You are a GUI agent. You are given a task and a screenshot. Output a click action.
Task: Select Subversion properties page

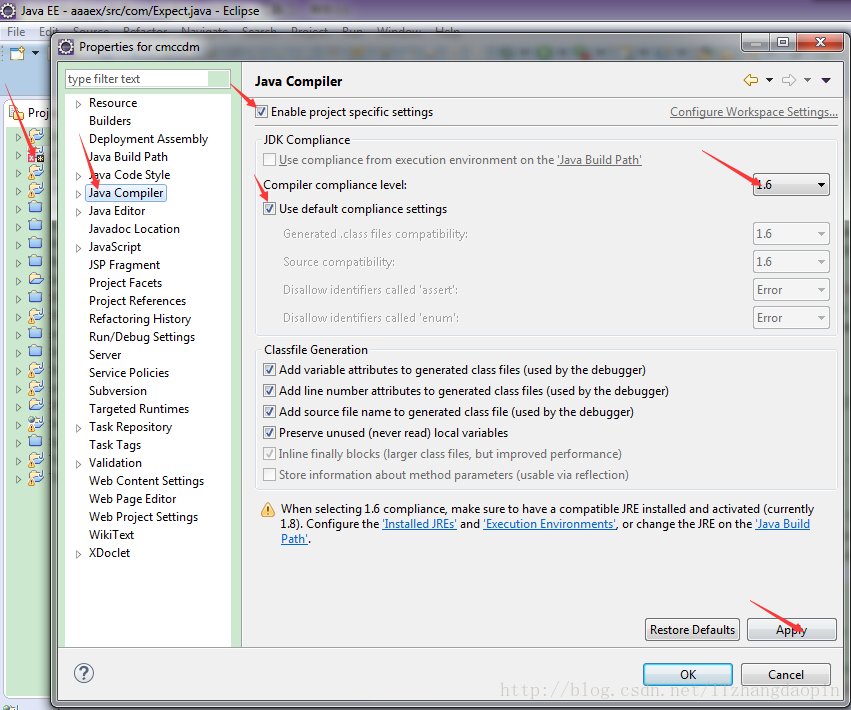(x=118, y=390)
